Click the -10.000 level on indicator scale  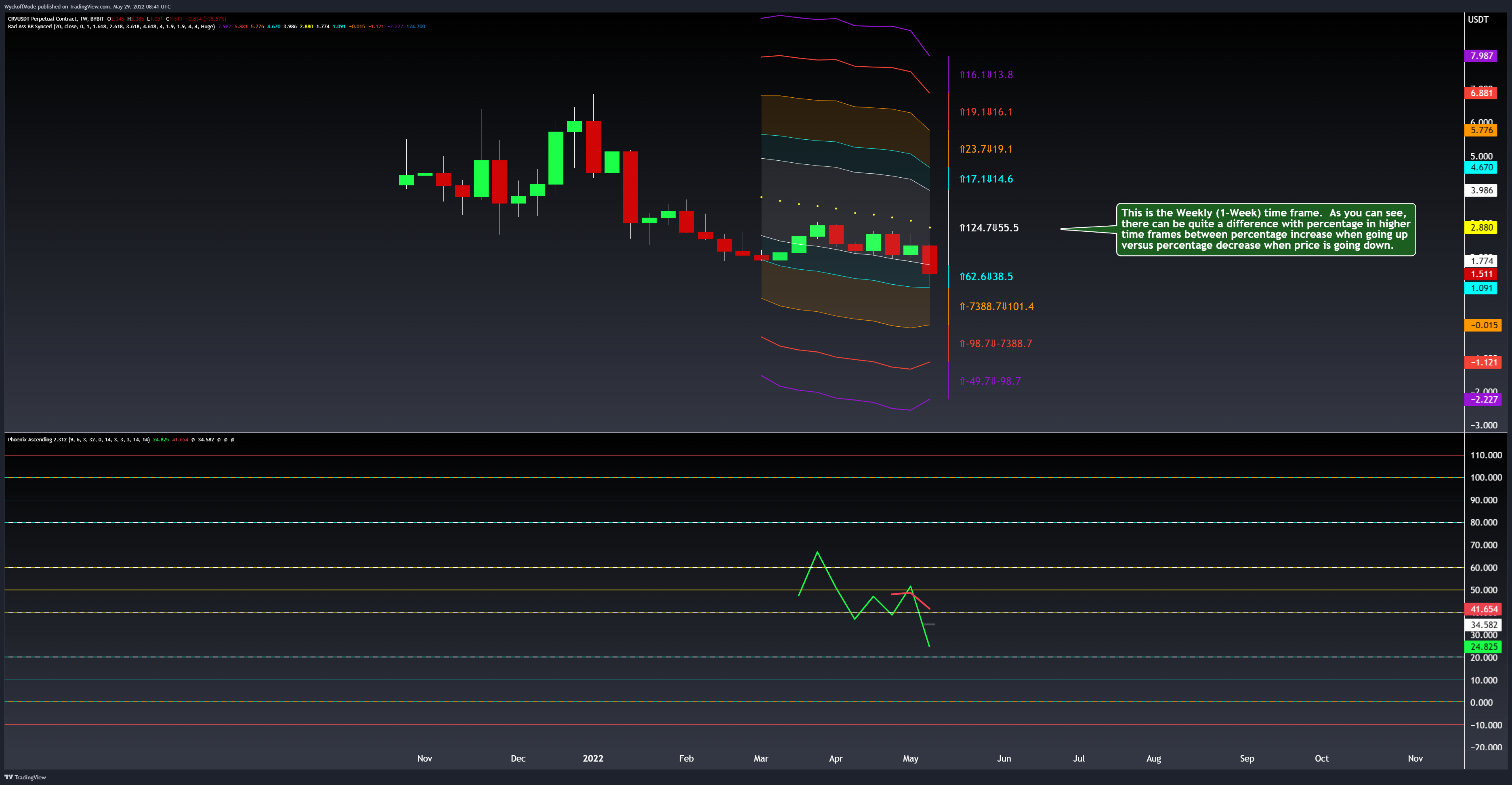coord(1486,725)
